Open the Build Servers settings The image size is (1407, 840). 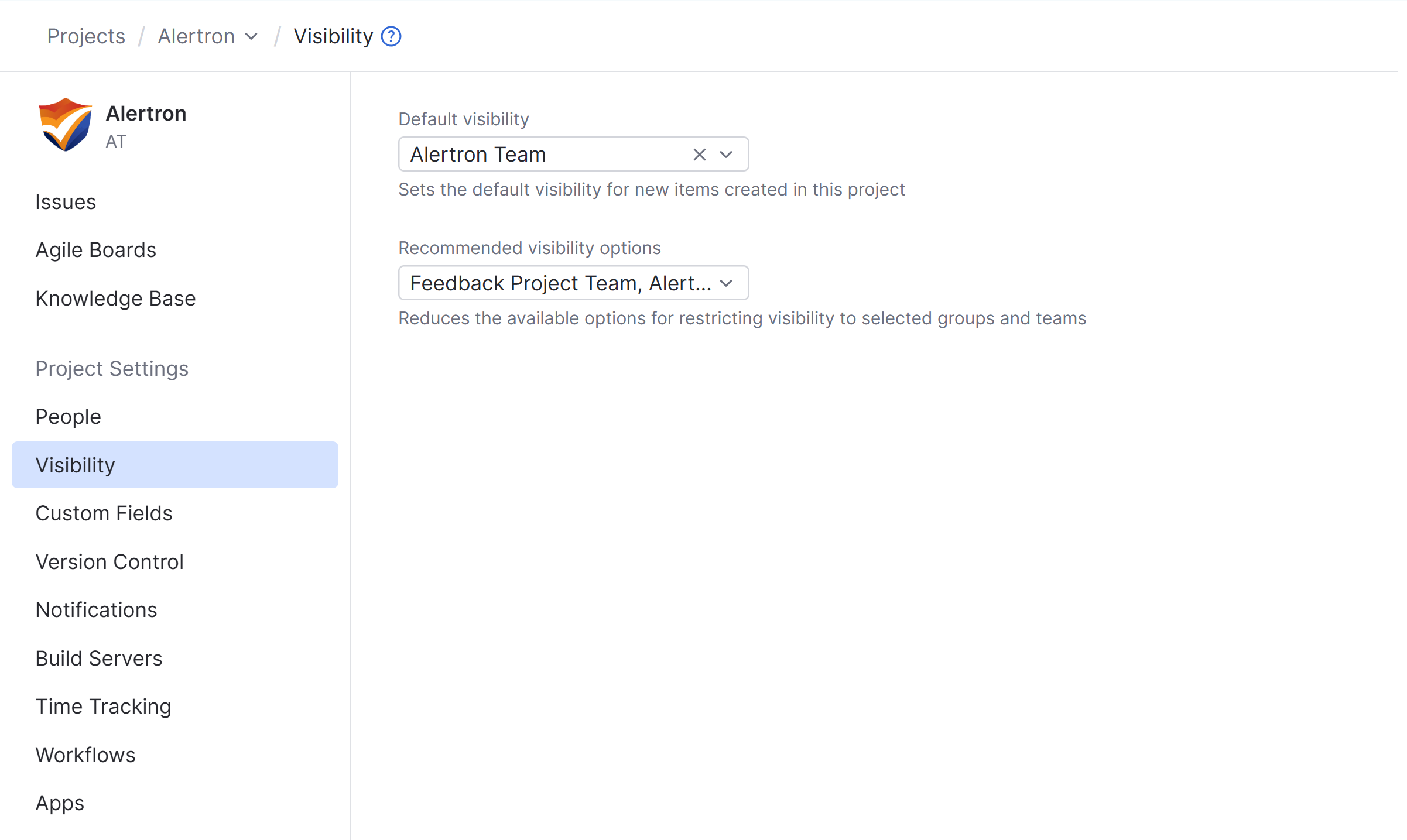click(x=99, y=657)
